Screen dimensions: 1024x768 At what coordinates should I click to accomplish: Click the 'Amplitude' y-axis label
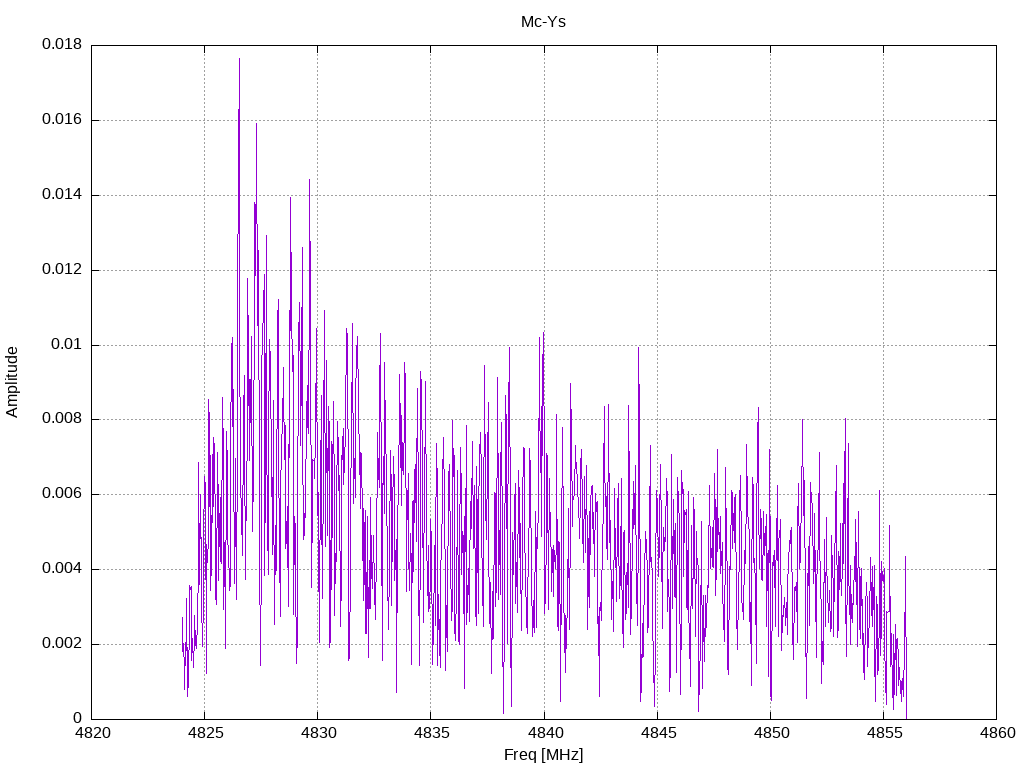[x=12, y=382]
